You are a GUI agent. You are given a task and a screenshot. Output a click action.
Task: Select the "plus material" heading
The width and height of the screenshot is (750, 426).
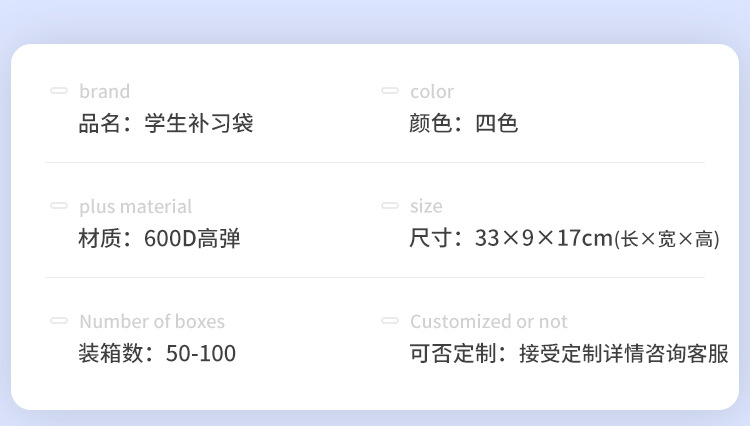point(135,207)
